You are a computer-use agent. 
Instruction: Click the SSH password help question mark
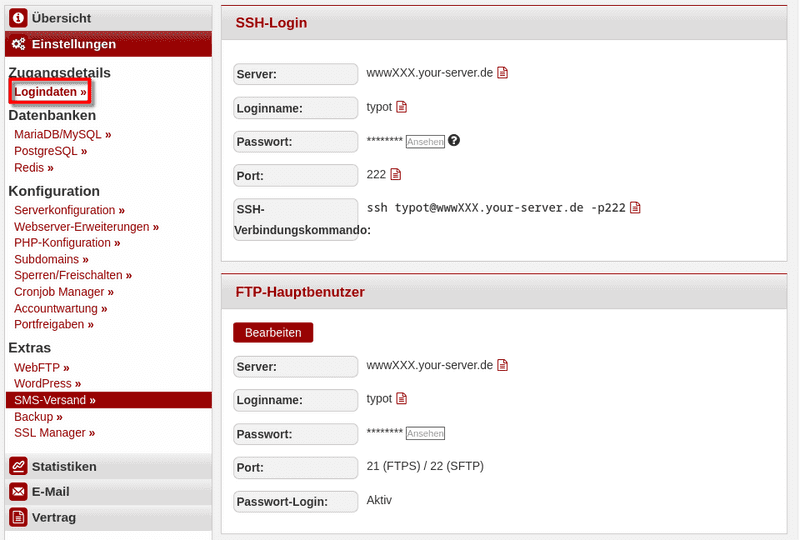[x=454, y=141]
